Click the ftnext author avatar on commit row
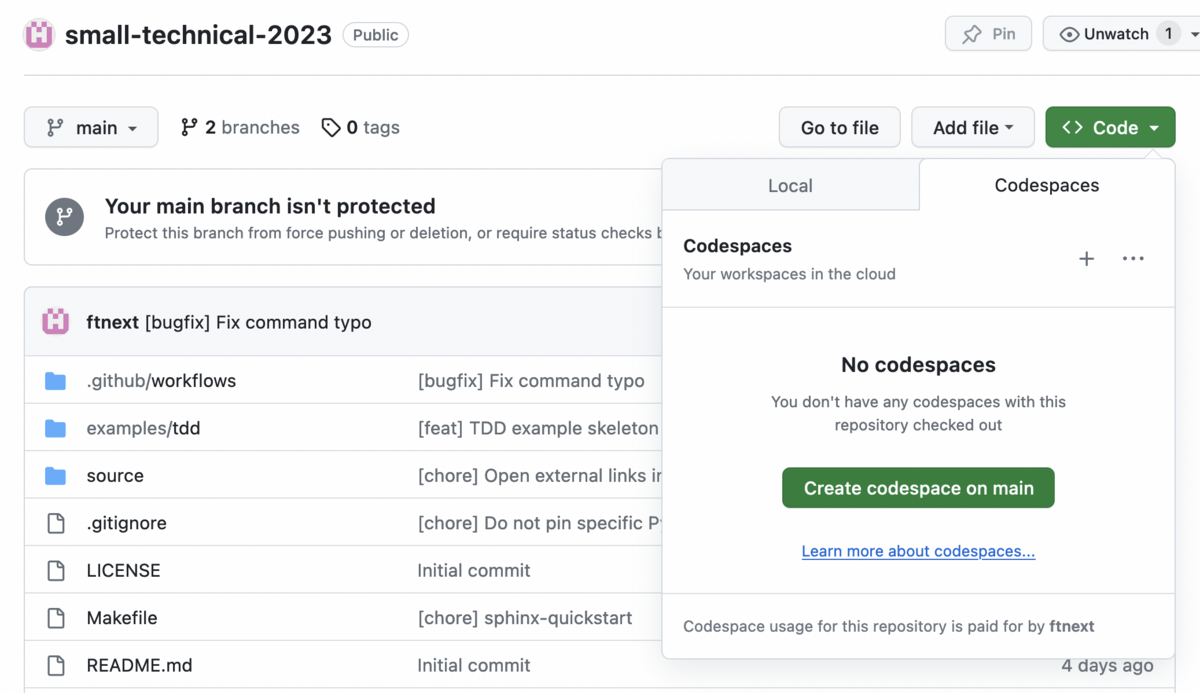1200x693 pixels. (x=55, y=322)
